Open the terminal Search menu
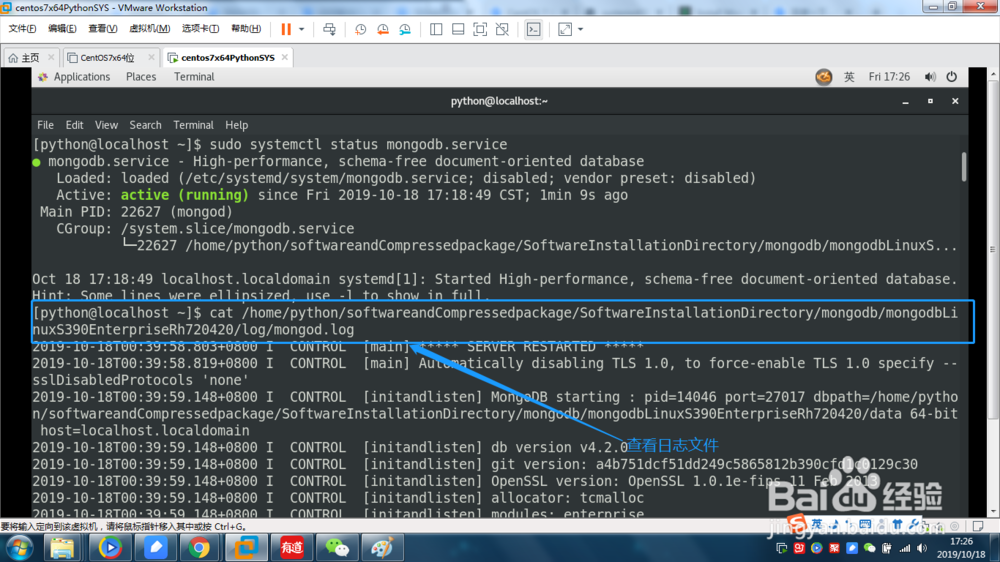This screenshot has width=1000, height=562. (145, 125)
